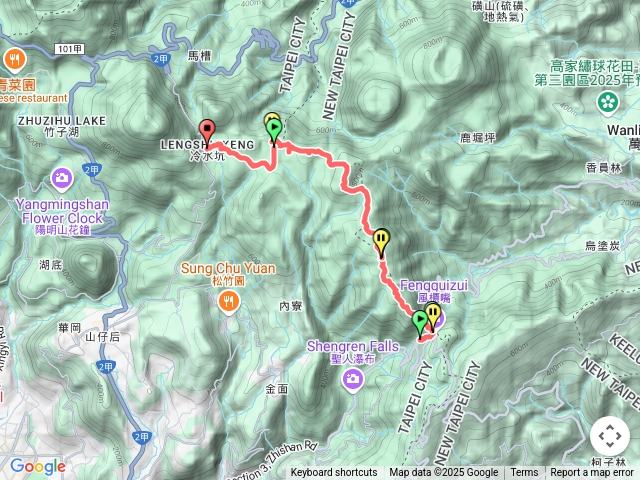
Task: Click the yellow pause marker at Fengguizui
Action: point(433,318)
